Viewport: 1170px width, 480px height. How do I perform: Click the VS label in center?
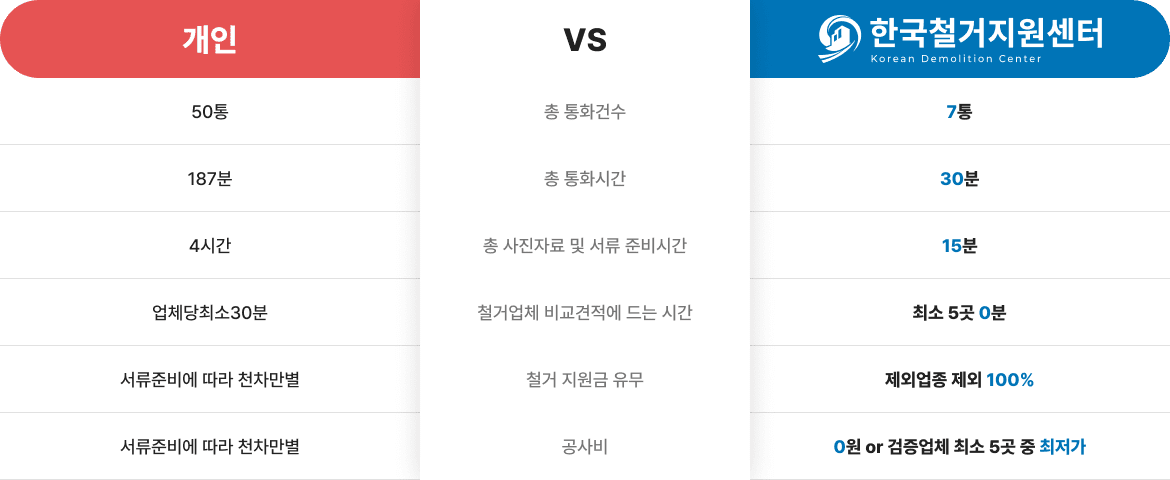pos(585,40)
